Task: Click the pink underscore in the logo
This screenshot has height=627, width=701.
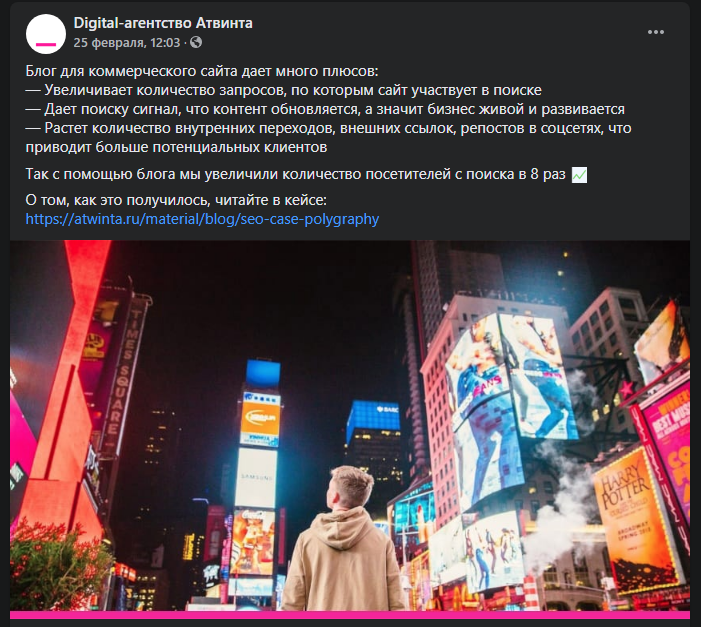Action: (x=46, y=44)
